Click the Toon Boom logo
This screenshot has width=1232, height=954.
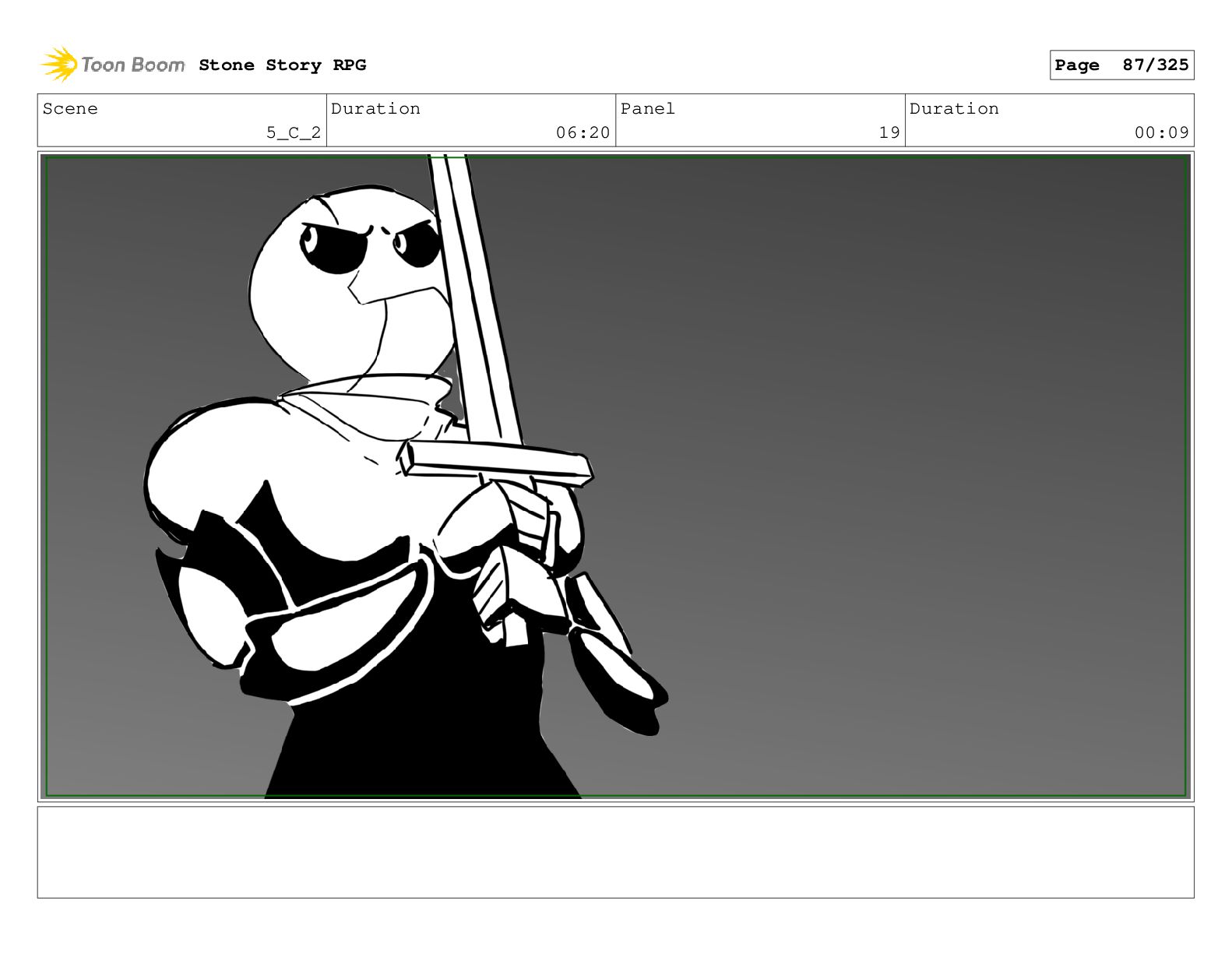tap(113, 65)
